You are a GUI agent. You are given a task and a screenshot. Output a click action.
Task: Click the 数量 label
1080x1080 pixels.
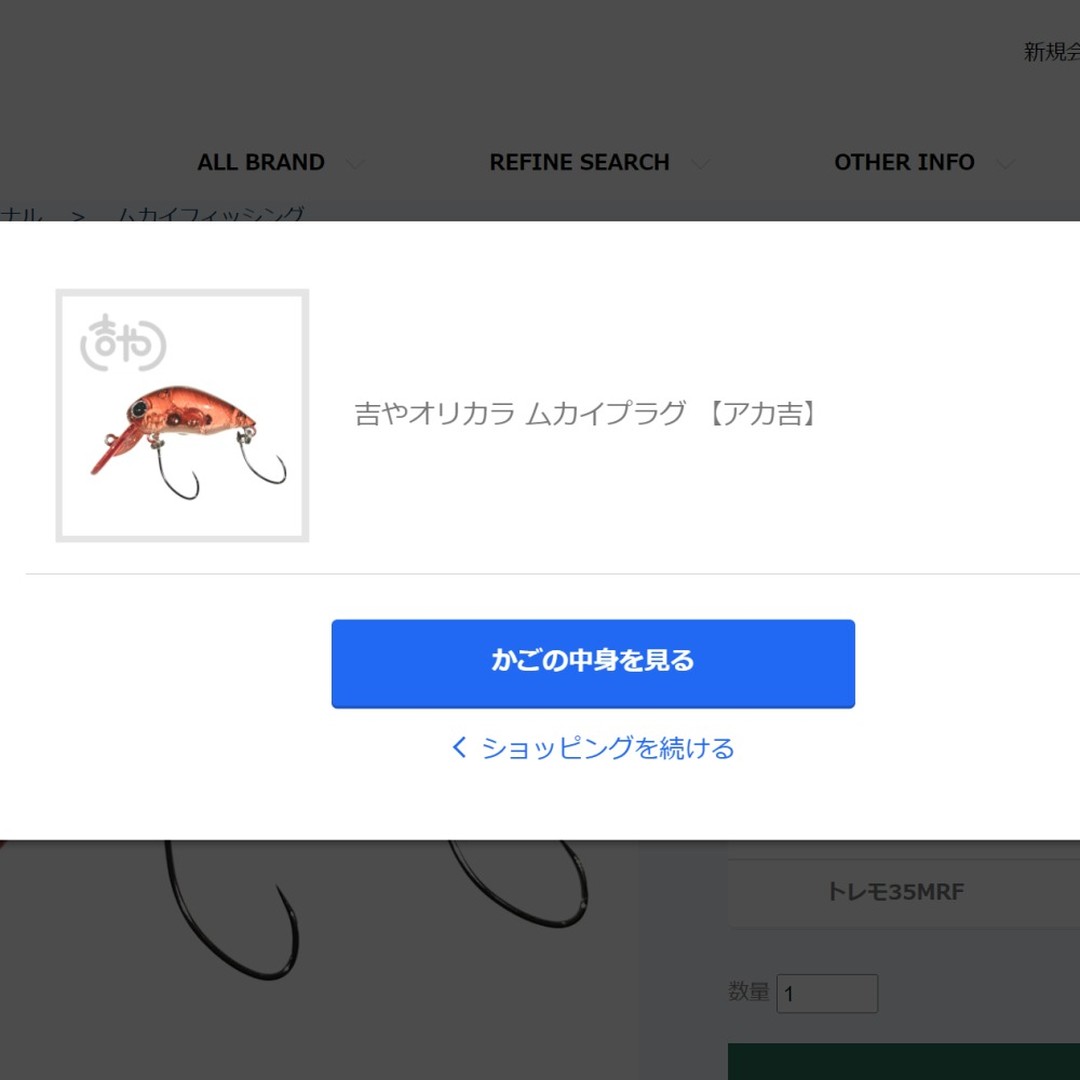[749, 992]
